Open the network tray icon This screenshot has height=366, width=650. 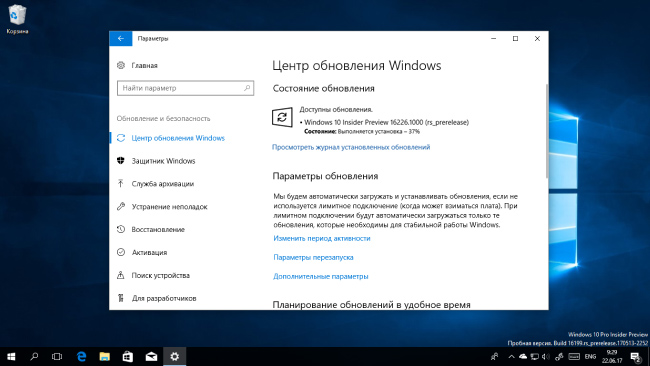tap(535, 356)
